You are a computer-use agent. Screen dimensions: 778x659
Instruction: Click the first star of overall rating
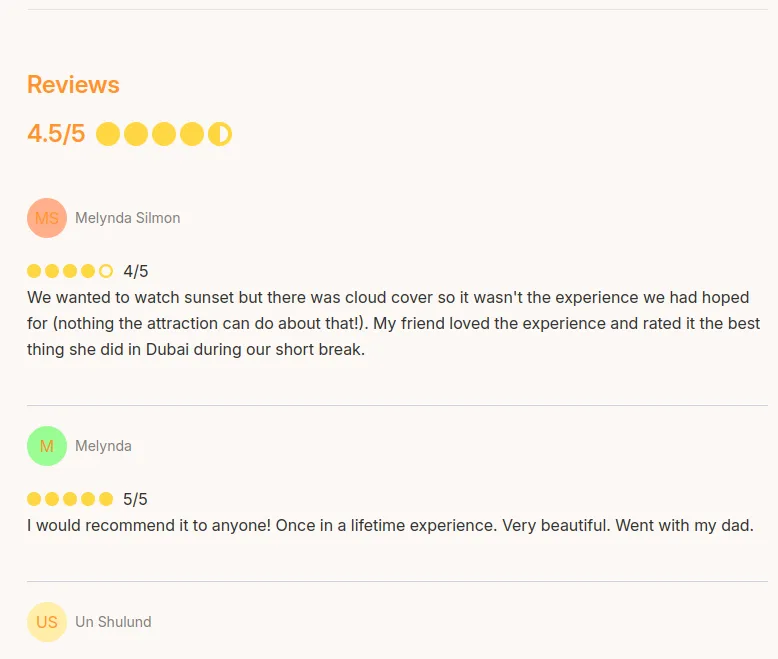coord(108,134)
